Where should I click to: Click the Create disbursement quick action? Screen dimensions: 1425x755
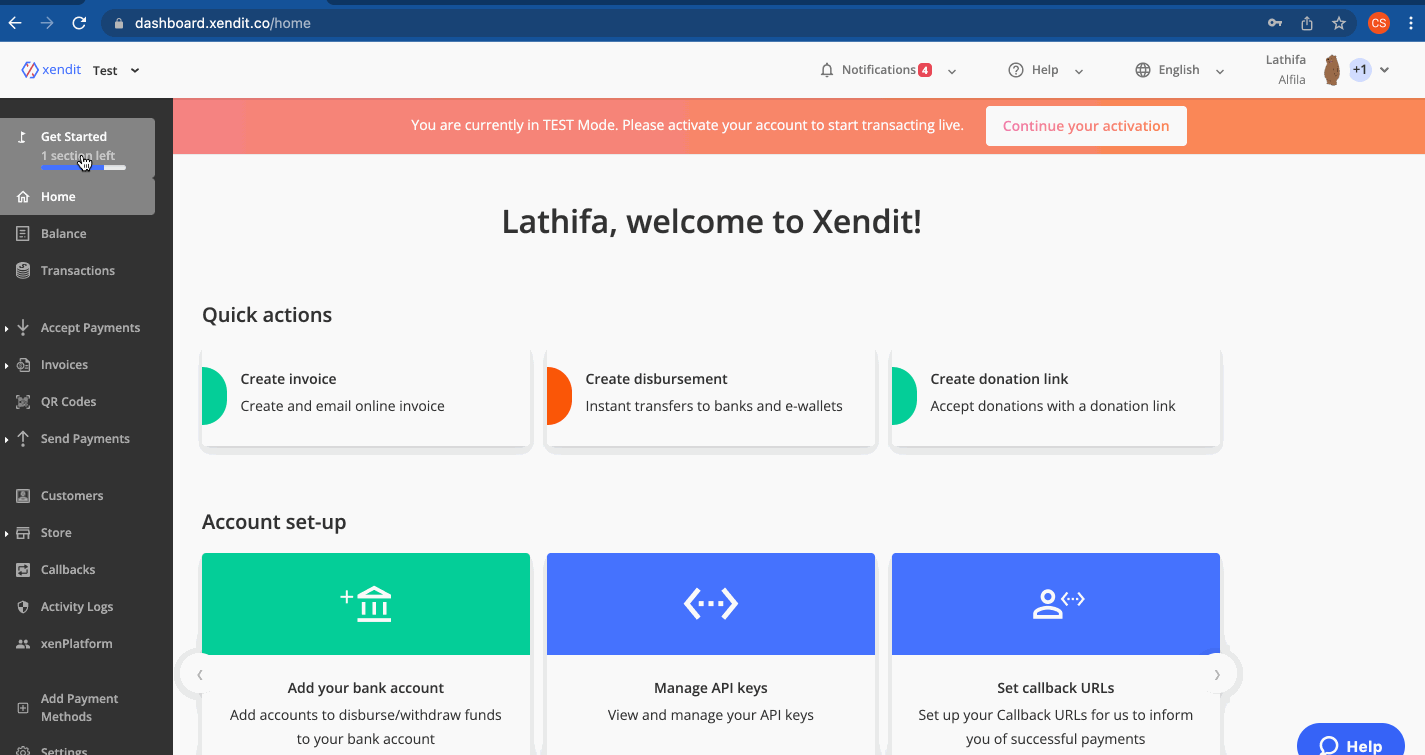point(711,397)
